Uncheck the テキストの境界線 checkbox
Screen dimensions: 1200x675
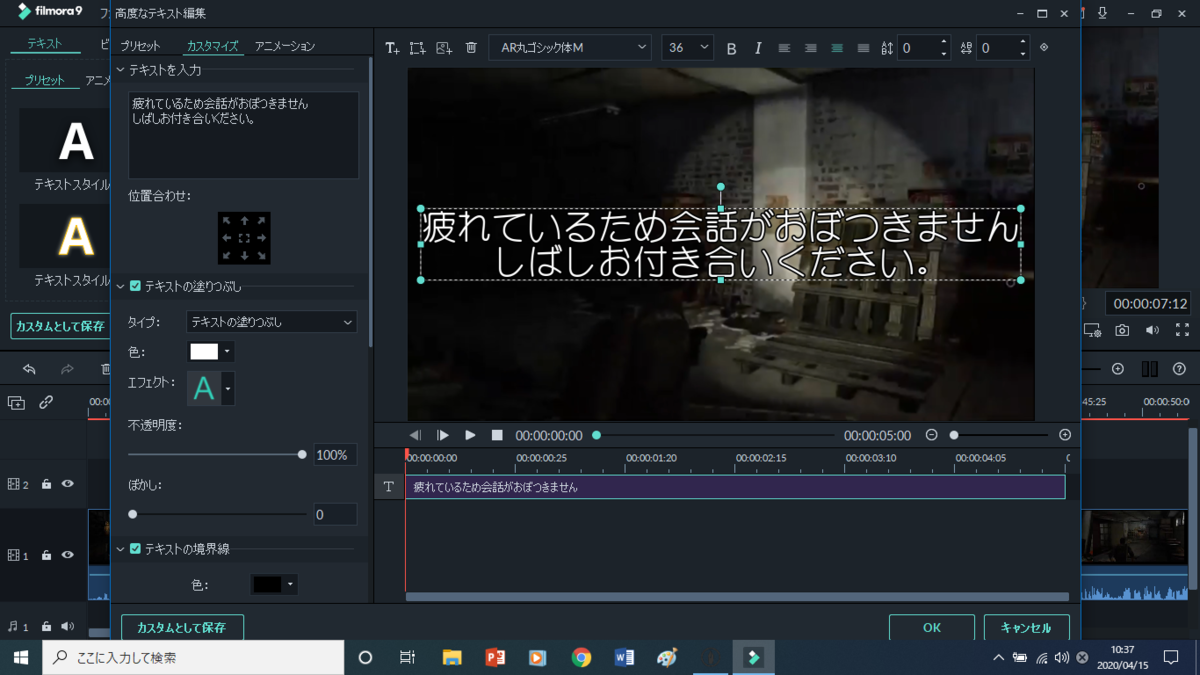pyautogui.click(x=135, y=549)
